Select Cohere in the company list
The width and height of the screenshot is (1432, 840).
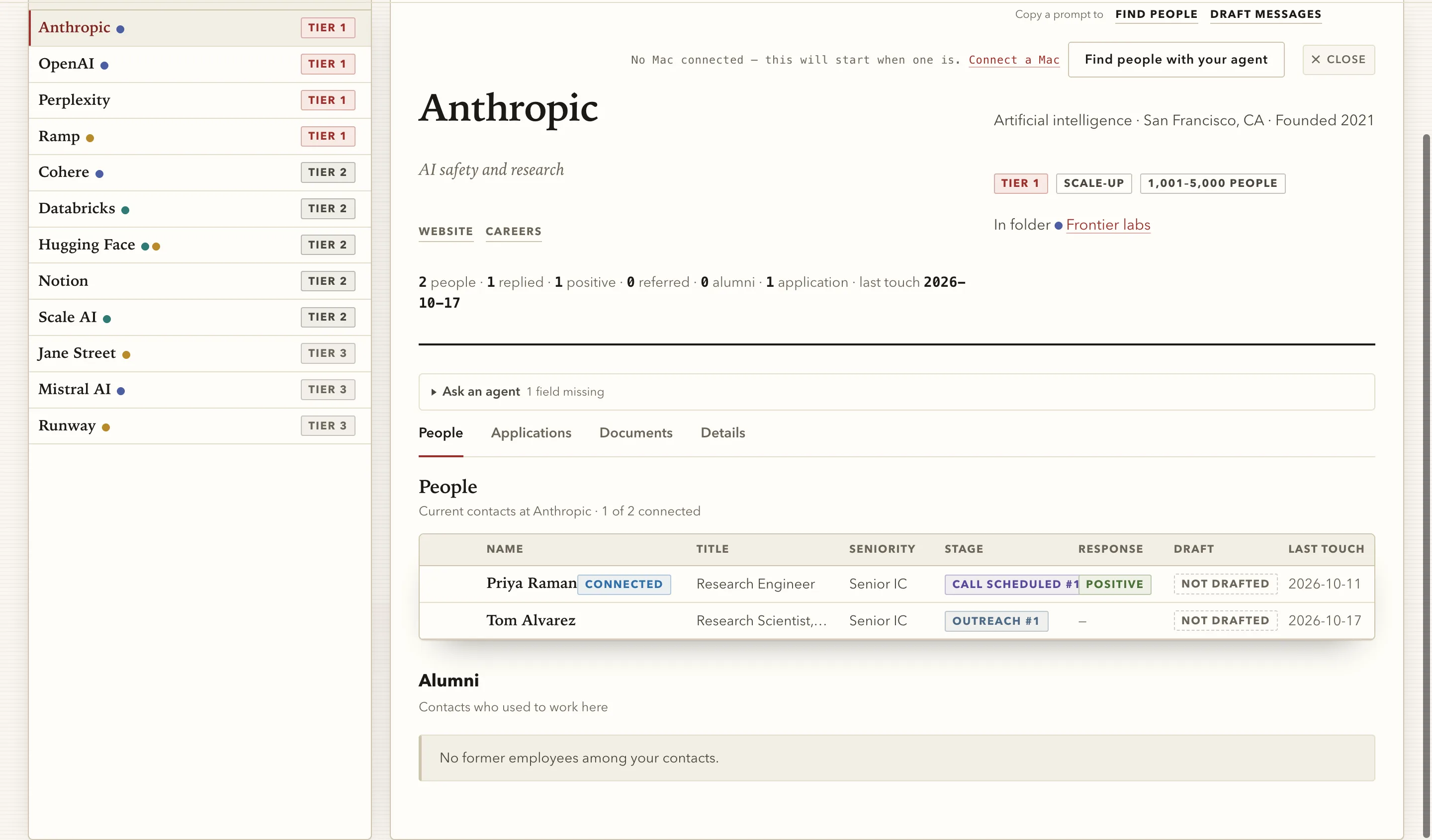point(200,172)
